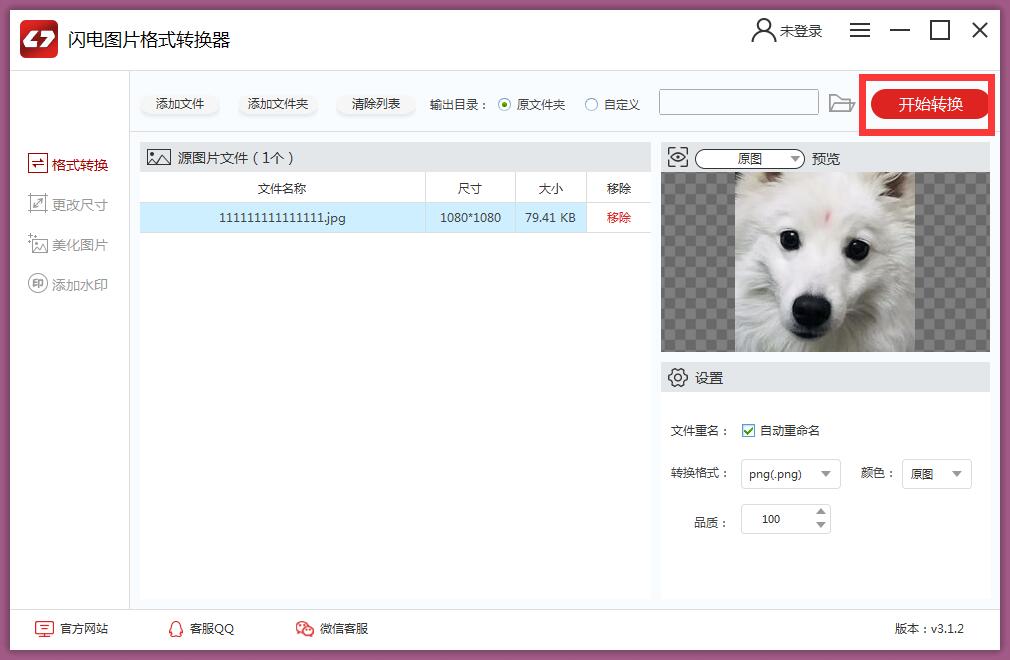Click the 清除列表 button
The image size is (1010, 660).
[376, 104]
